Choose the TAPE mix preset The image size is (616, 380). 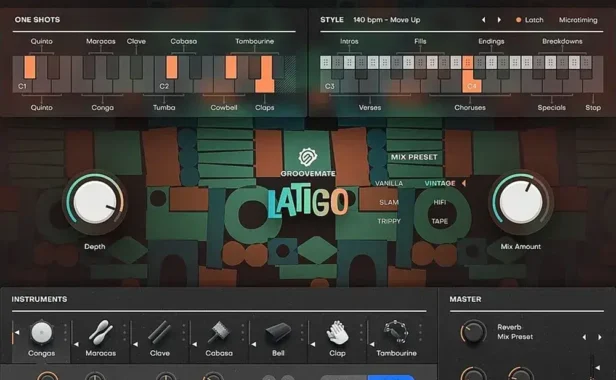pos(440,221)
